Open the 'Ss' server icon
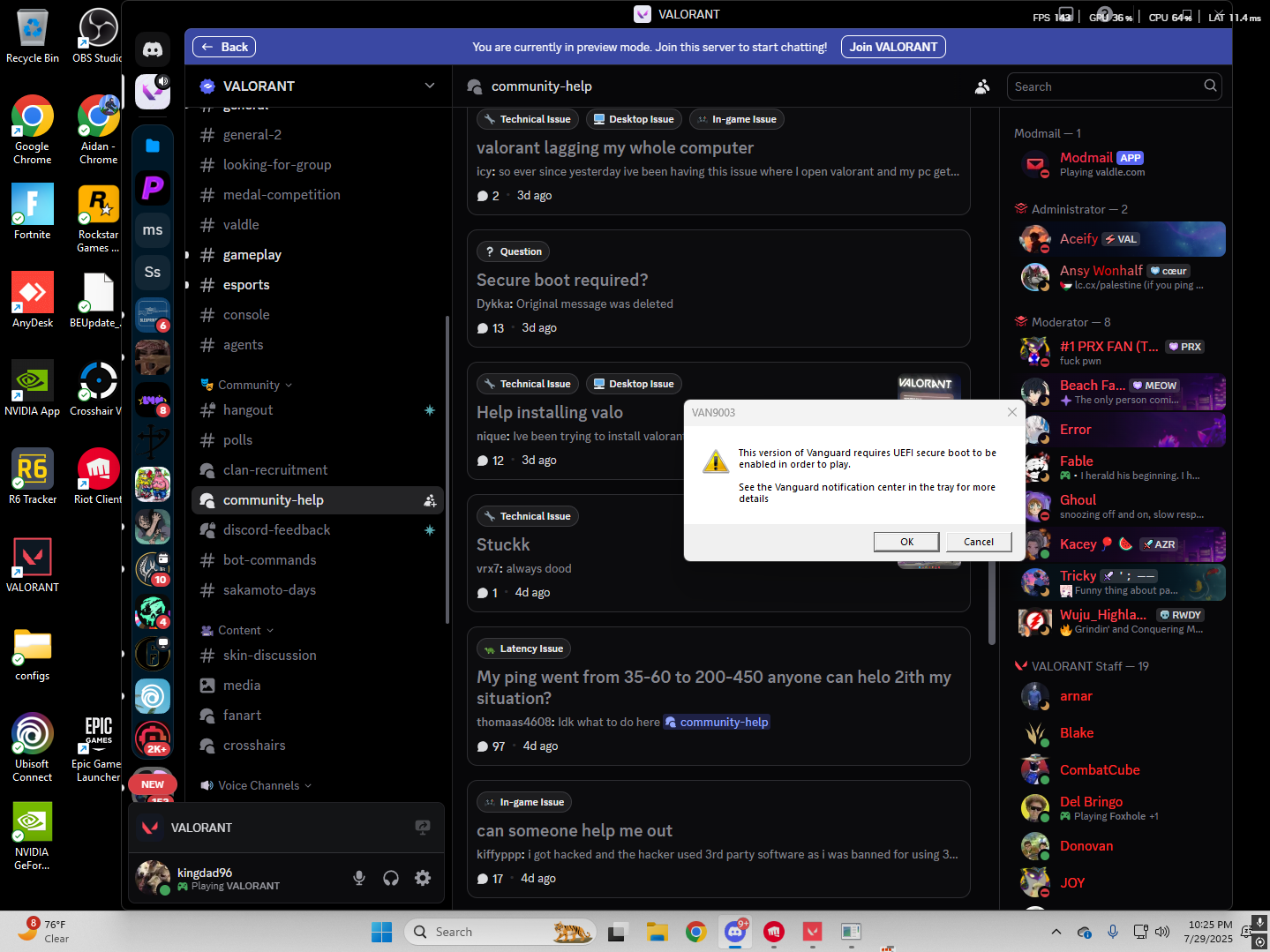 tap(153, 272)
